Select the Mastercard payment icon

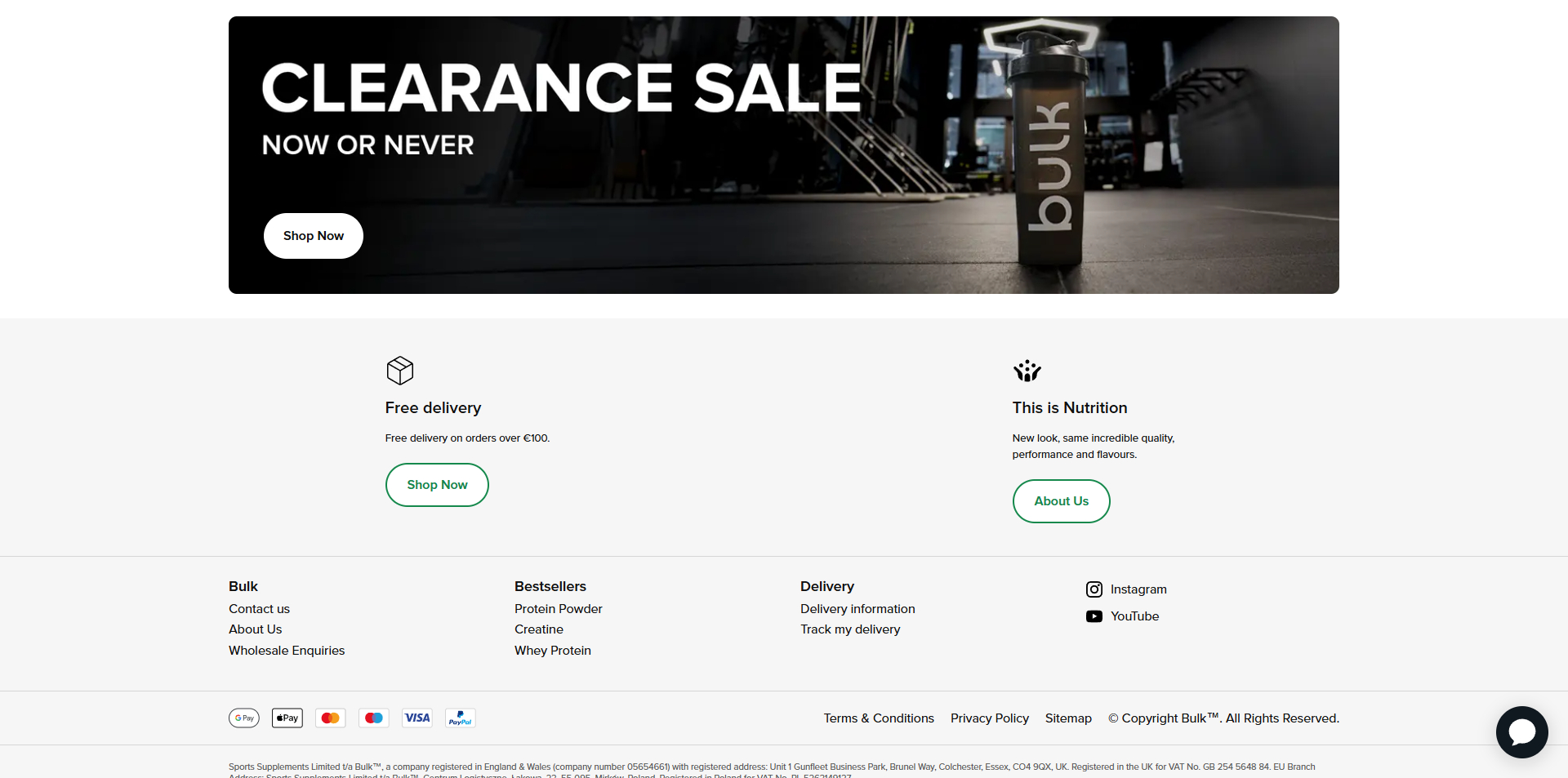(x=330, y=718)
